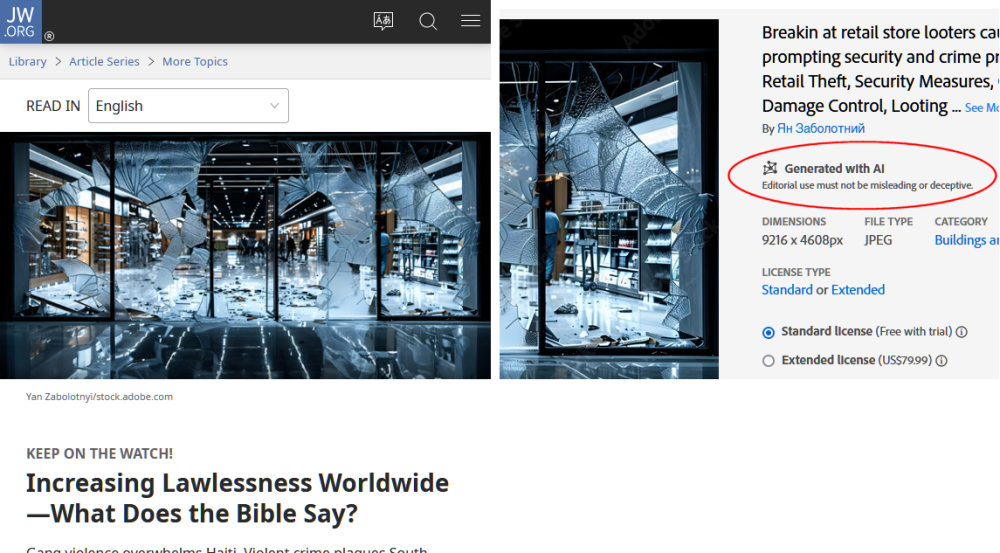The width and height of the screenshot is (1000, 553).
Task: Open the READ IN English dropdown
Action: pyautogui.click(x=188, y=106)
